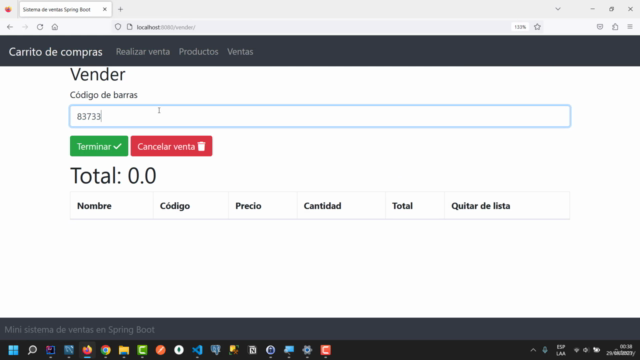Open green Camtasia icon in taskbar
The width and height of the screenshot is (640, 360).
click(142, 350)
